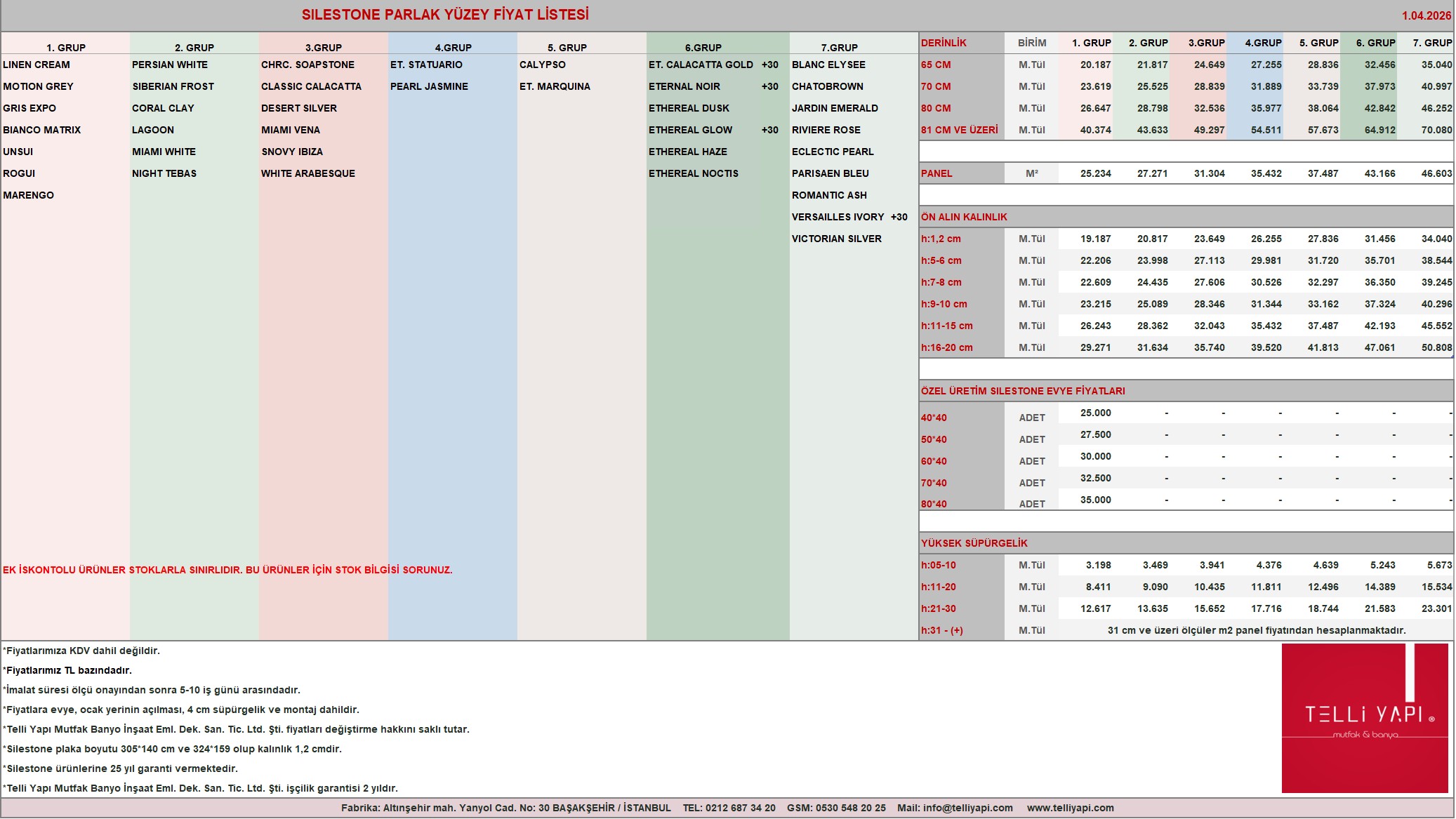Select ET. STATUARIO in group 4
The image size is (1456, 819).
coord(426,65)
